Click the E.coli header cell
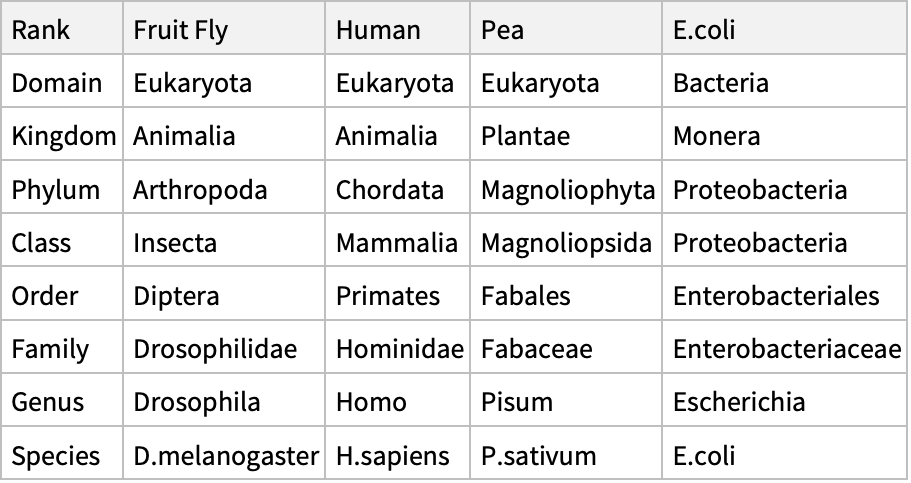 tap(784, 28)
